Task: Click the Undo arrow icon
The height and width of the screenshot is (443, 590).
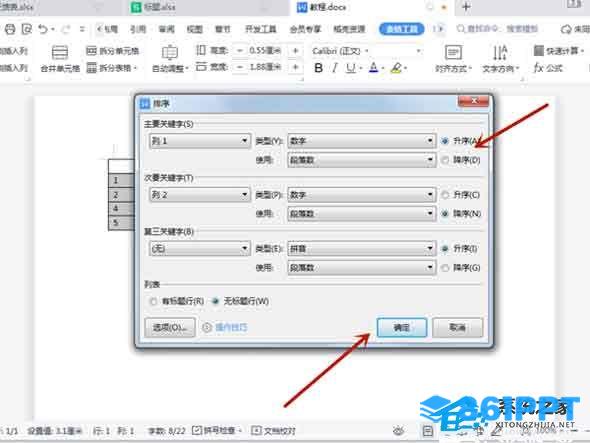Action: [x=43, y=29]
